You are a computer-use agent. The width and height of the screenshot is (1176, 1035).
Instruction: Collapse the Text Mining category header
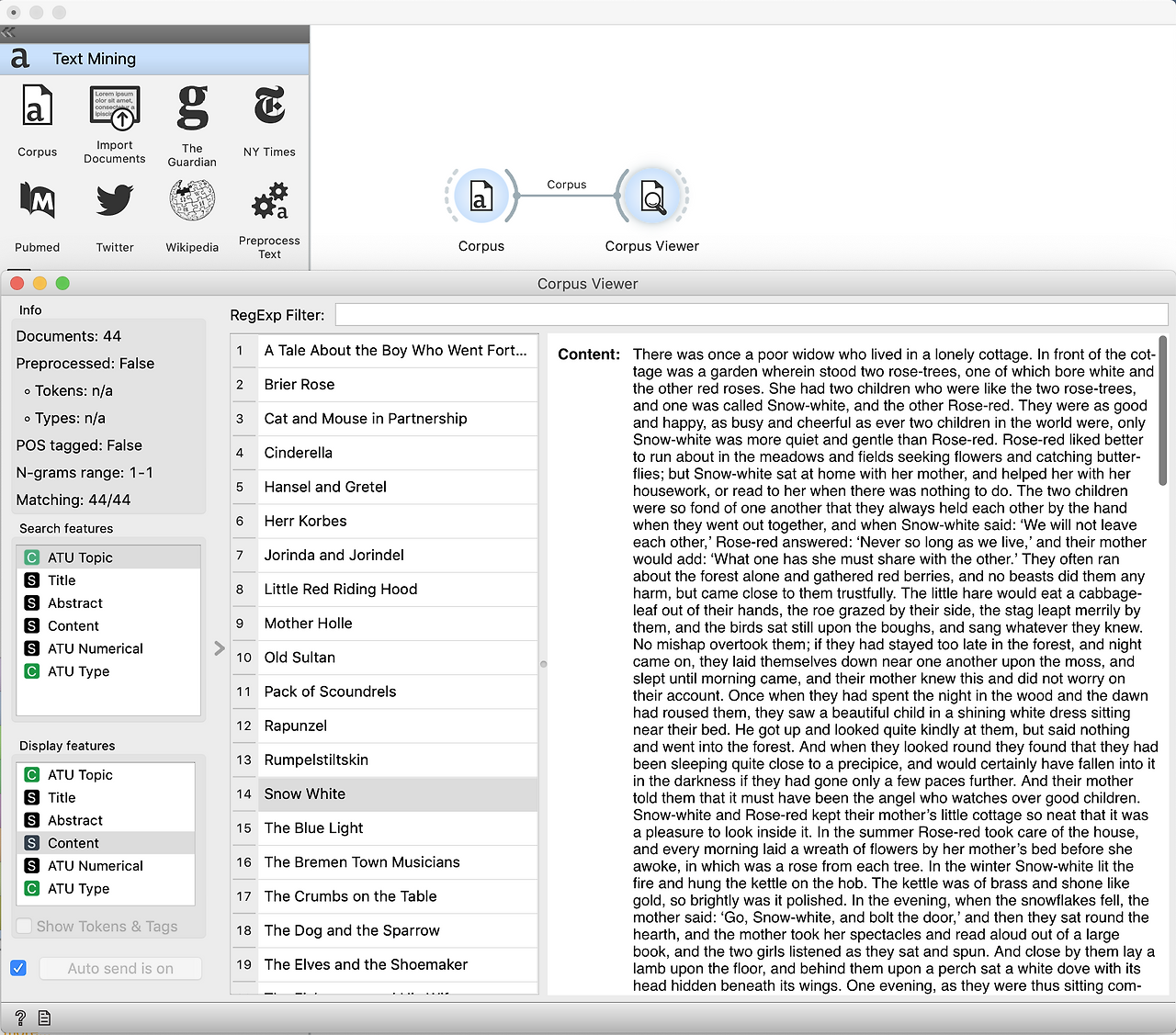[x=154, y=59]
